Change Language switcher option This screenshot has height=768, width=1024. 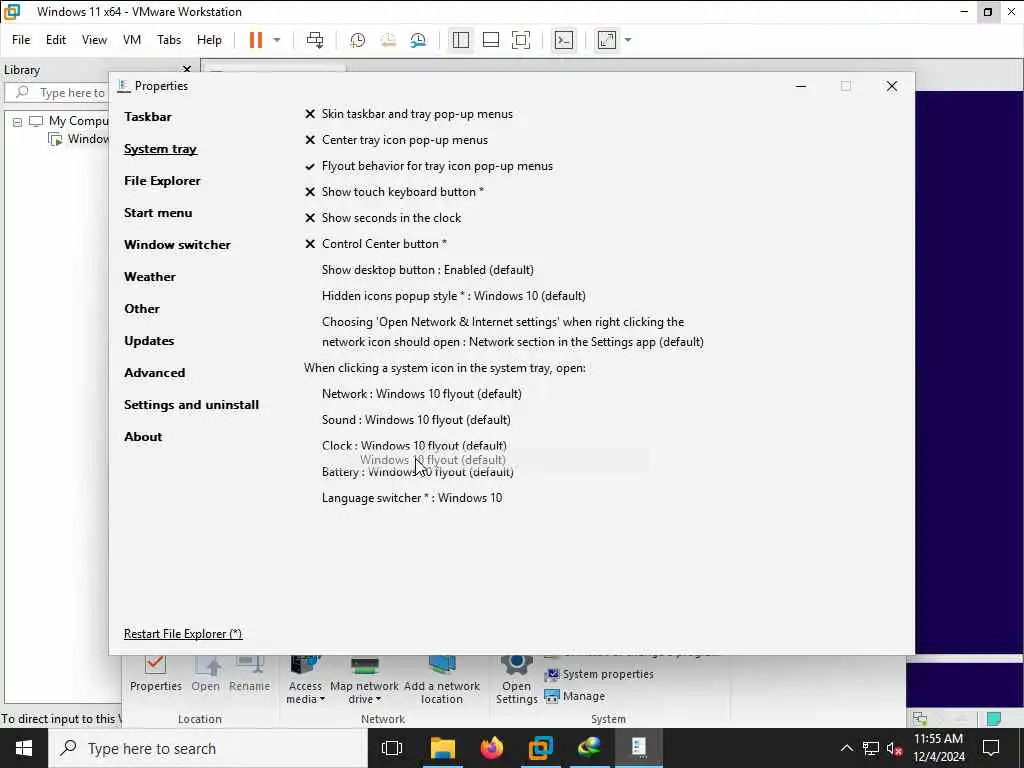412,498
